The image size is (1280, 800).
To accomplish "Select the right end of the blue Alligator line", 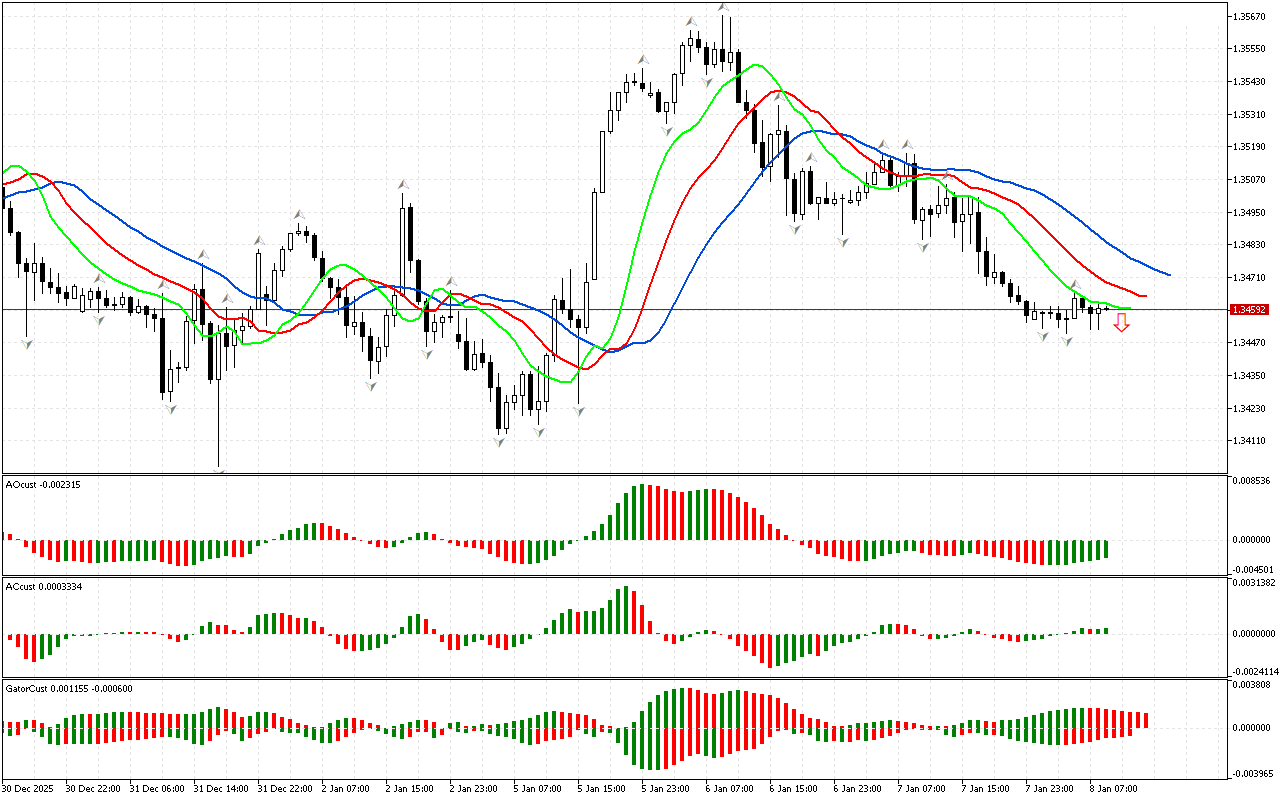I will pyautogui.click(x=1169, y=274).
